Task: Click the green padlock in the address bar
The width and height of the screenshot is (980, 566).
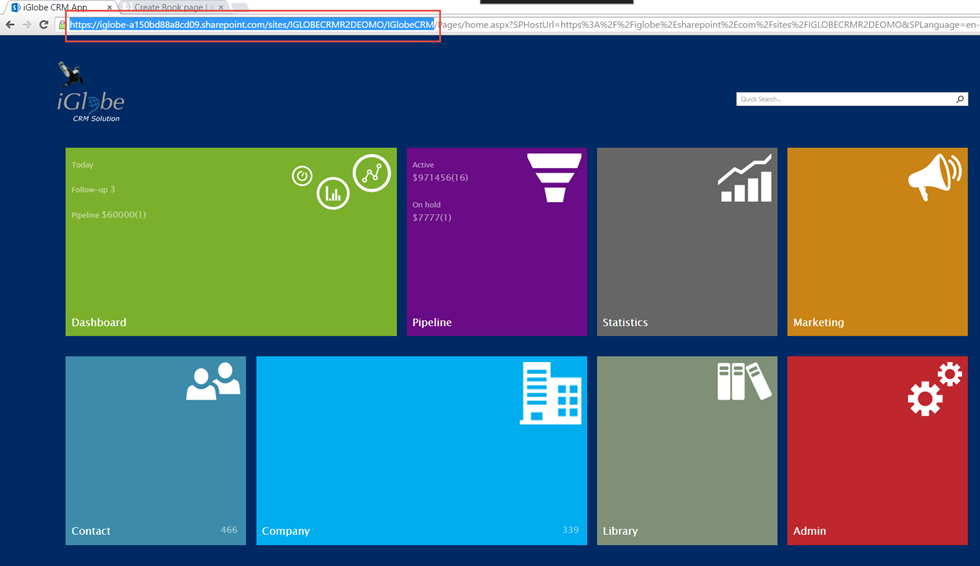Action: click(x=62, y=25)
